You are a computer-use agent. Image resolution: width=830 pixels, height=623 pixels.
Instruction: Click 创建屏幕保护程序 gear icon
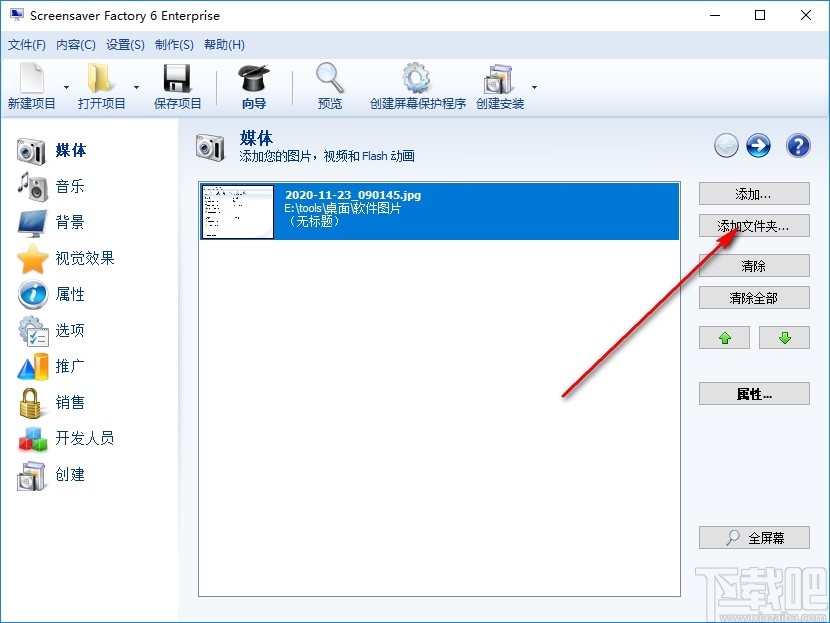tap(417, 78)
